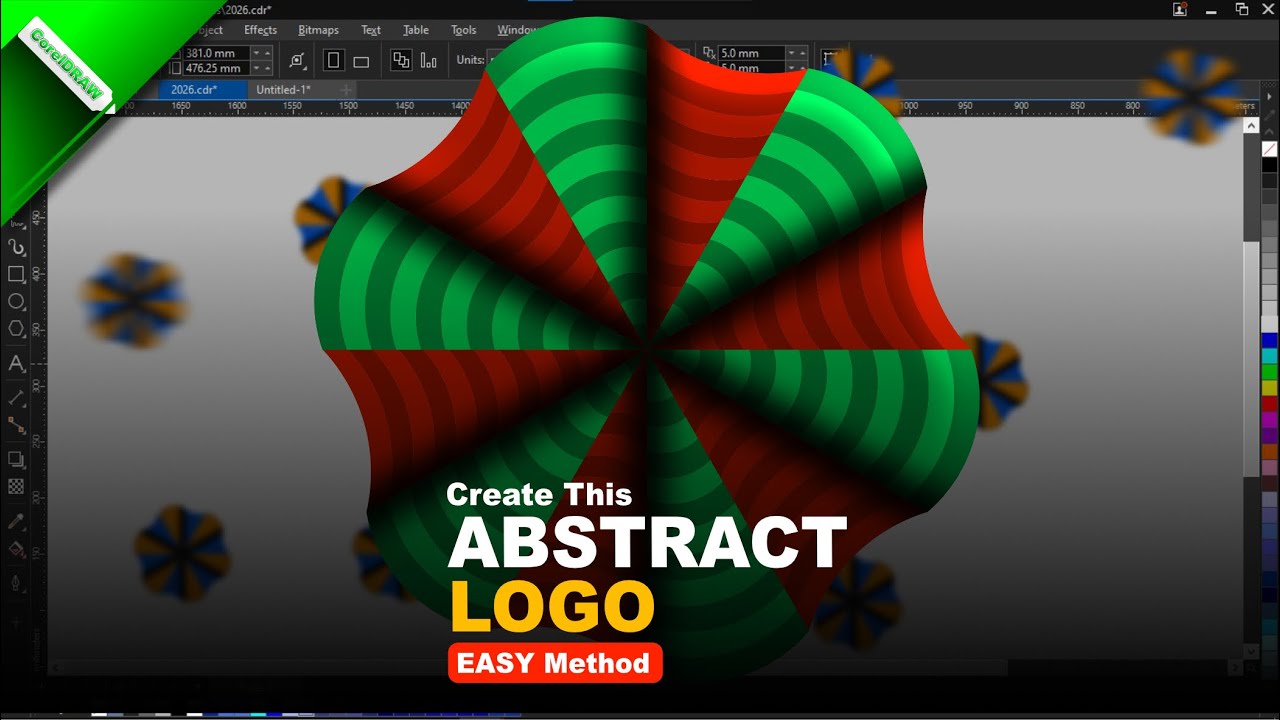Add a new document with plus tab
Viewport: 1280px width, 720px height.
coord(346,90)
